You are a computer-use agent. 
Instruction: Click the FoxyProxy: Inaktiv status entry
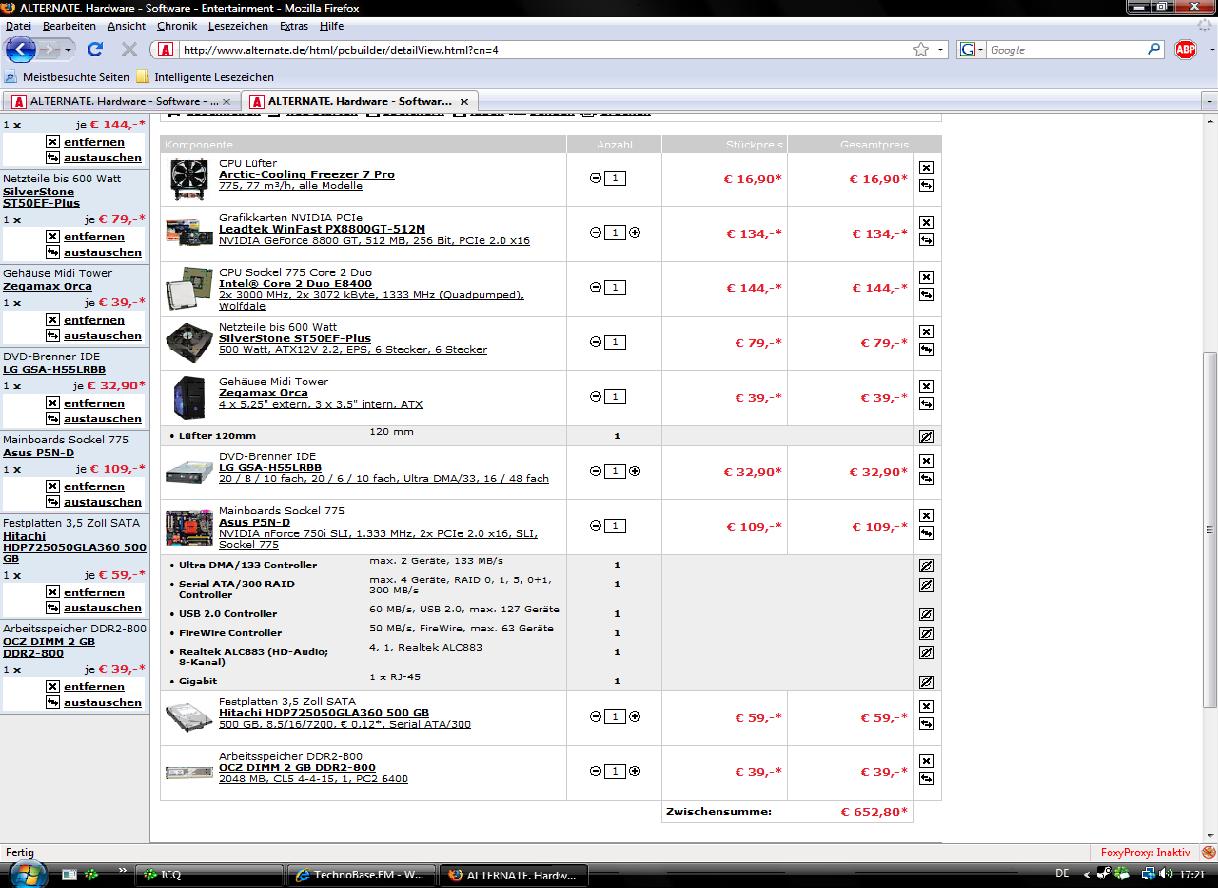1145,852
